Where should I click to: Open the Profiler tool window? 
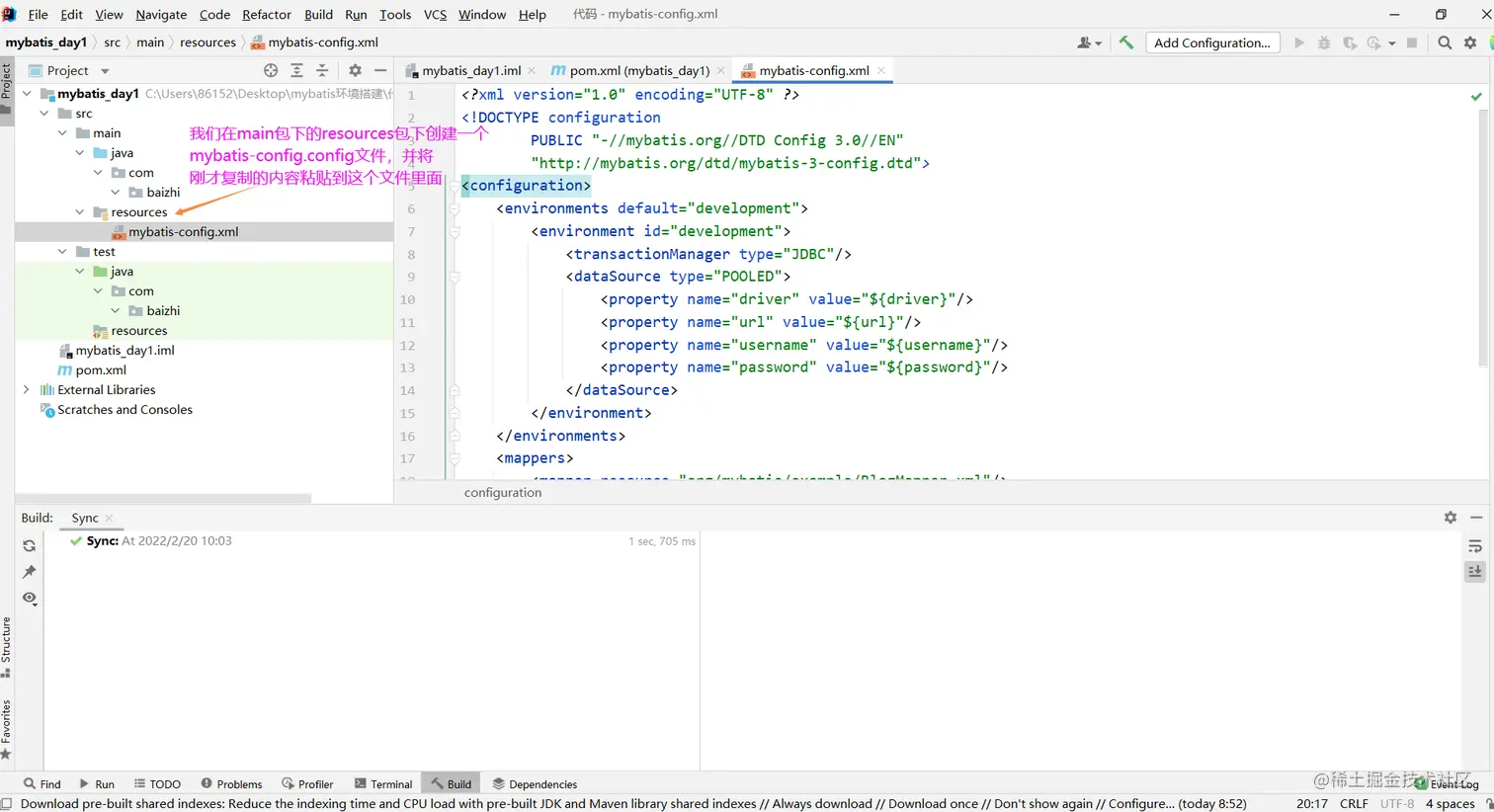coord(307,784)
